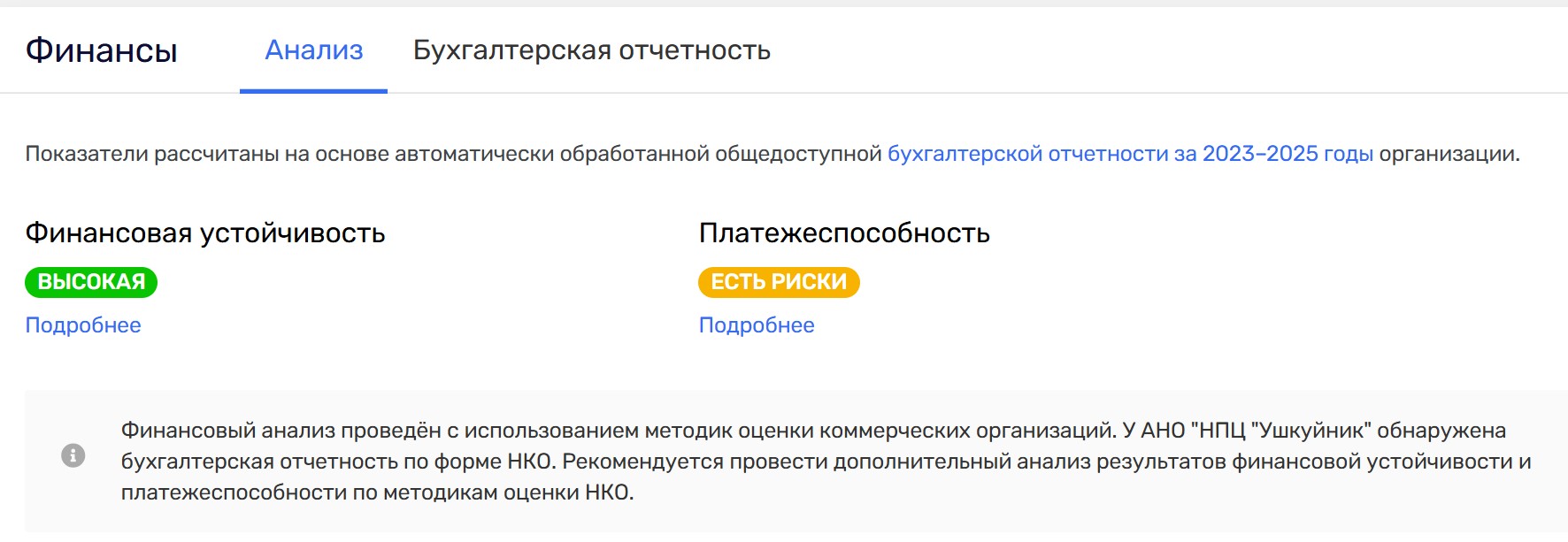Open the Бухгалтерская отчетность tab
The width and height of the screenshot is (1568, 542).
tap(592, 50)
